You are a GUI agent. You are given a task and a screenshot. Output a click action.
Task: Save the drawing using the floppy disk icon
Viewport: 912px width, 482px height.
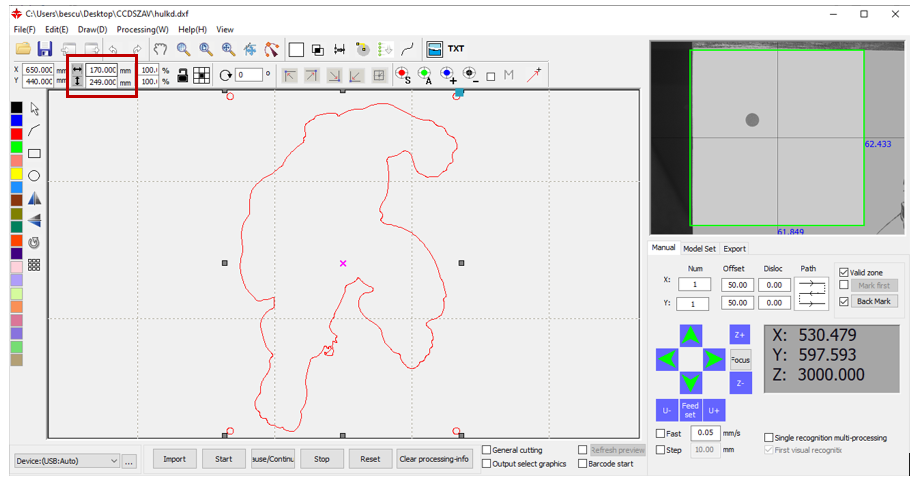(45, 49)
